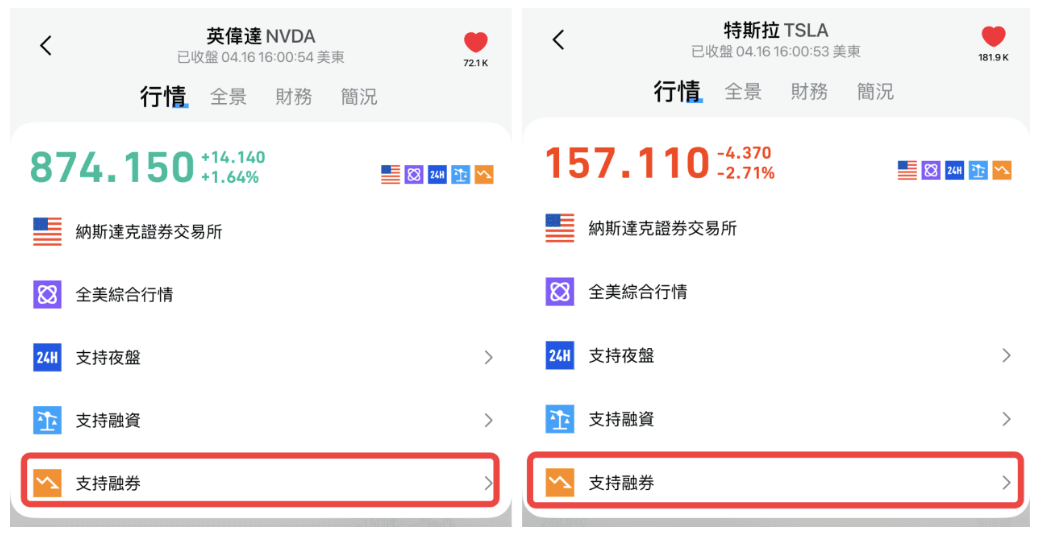Expand 支持夜盤 row chevron for NVDA
Viewport: 1046px width, 542px height.
pos(488,357)
